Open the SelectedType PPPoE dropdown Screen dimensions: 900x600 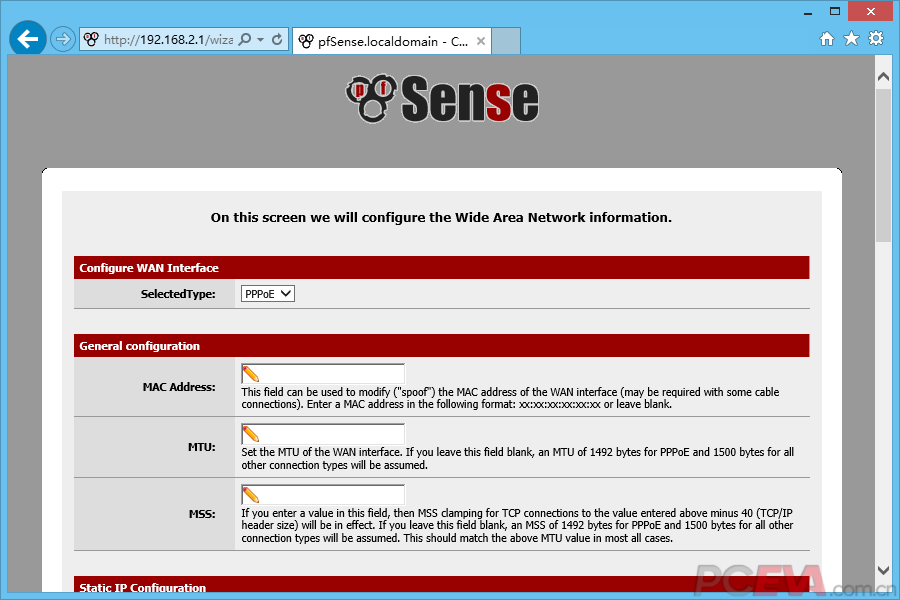pos(268,294)
